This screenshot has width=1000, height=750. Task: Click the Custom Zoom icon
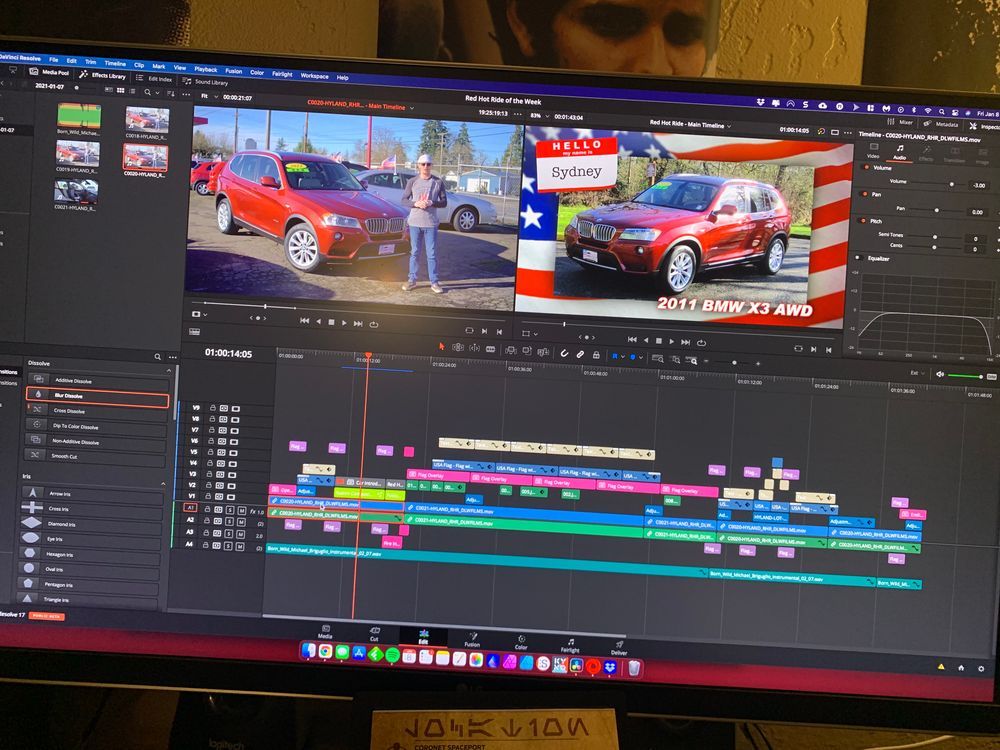pyautogui.click(x=691, y=360)
